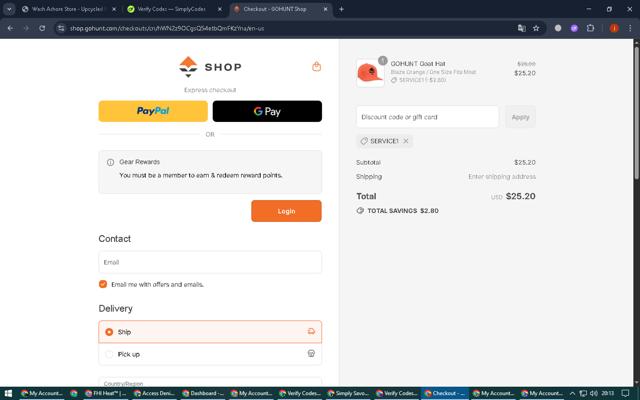This screenshot has height=400, width=640.
Task: Click the 'Enter shipping address' text
Action: tap(502, 176)
